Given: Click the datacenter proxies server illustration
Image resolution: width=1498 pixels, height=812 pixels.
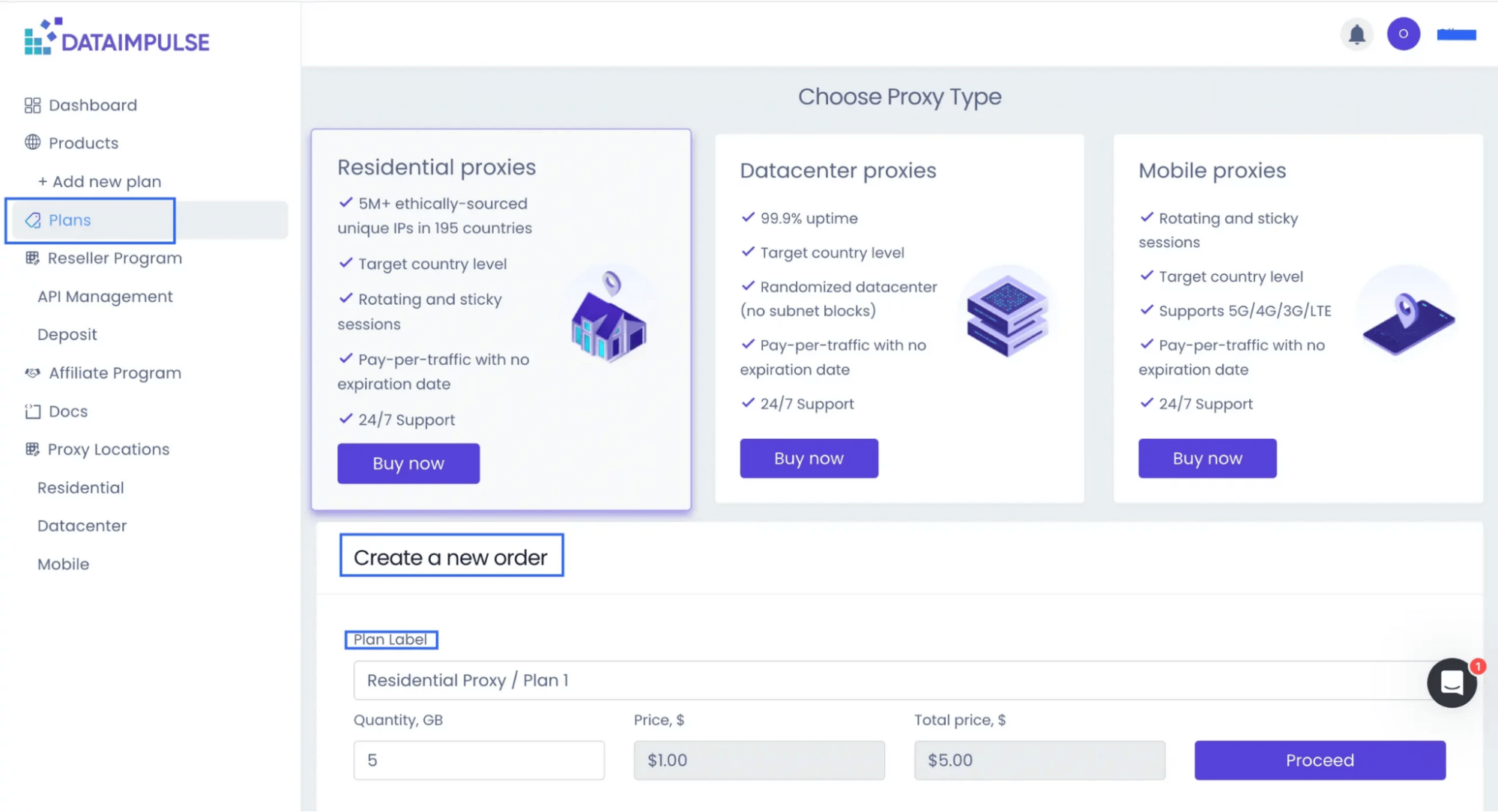Looking at the screenshot, I should coord(1006,314).
